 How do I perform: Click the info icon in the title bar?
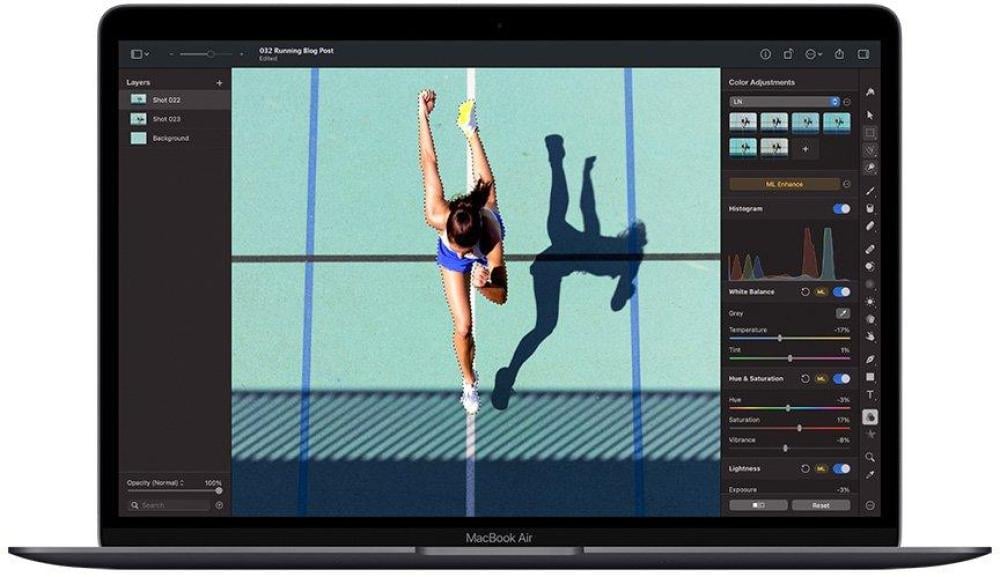765,54
